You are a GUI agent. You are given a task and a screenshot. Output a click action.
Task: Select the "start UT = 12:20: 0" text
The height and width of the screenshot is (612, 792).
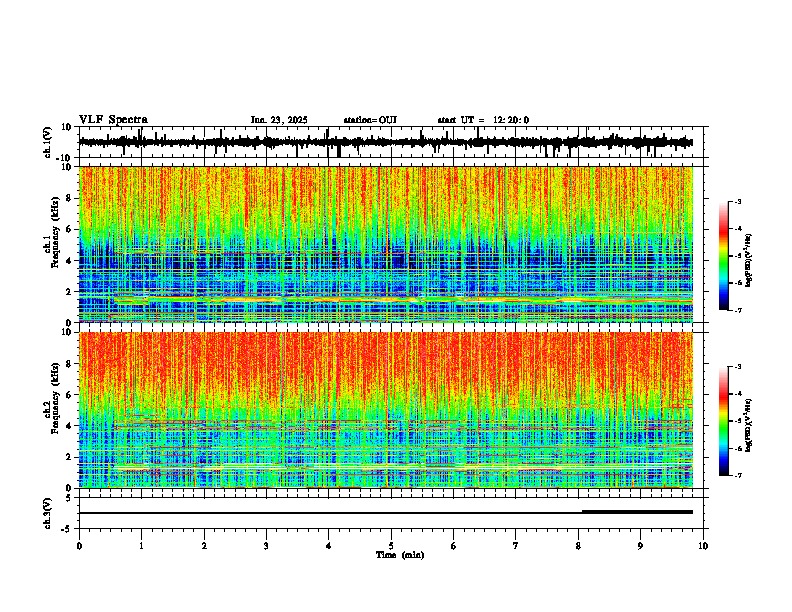[483, 120]
